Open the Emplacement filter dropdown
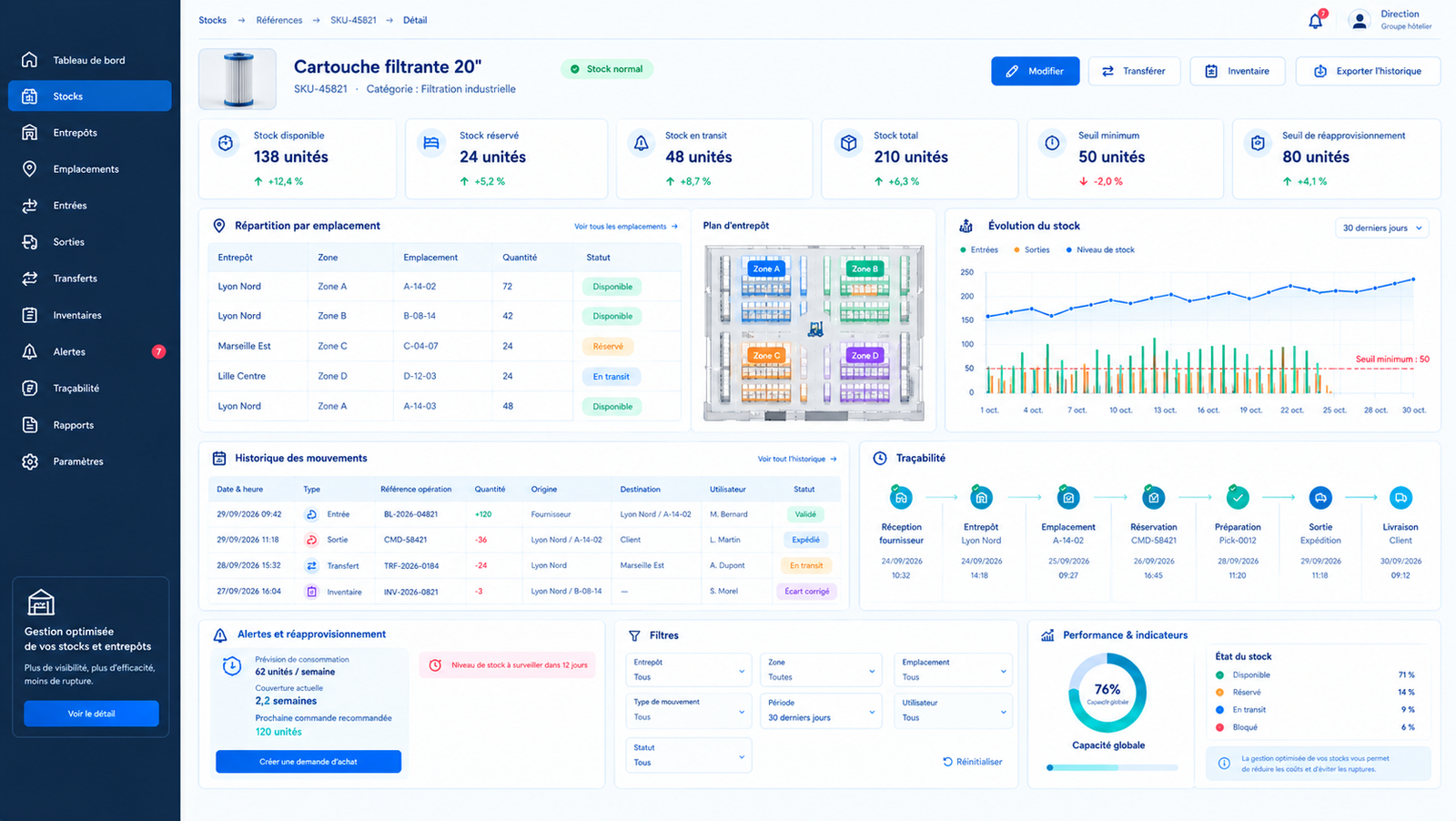Screen dimensions: 1456x821 (x=953, y=670)
